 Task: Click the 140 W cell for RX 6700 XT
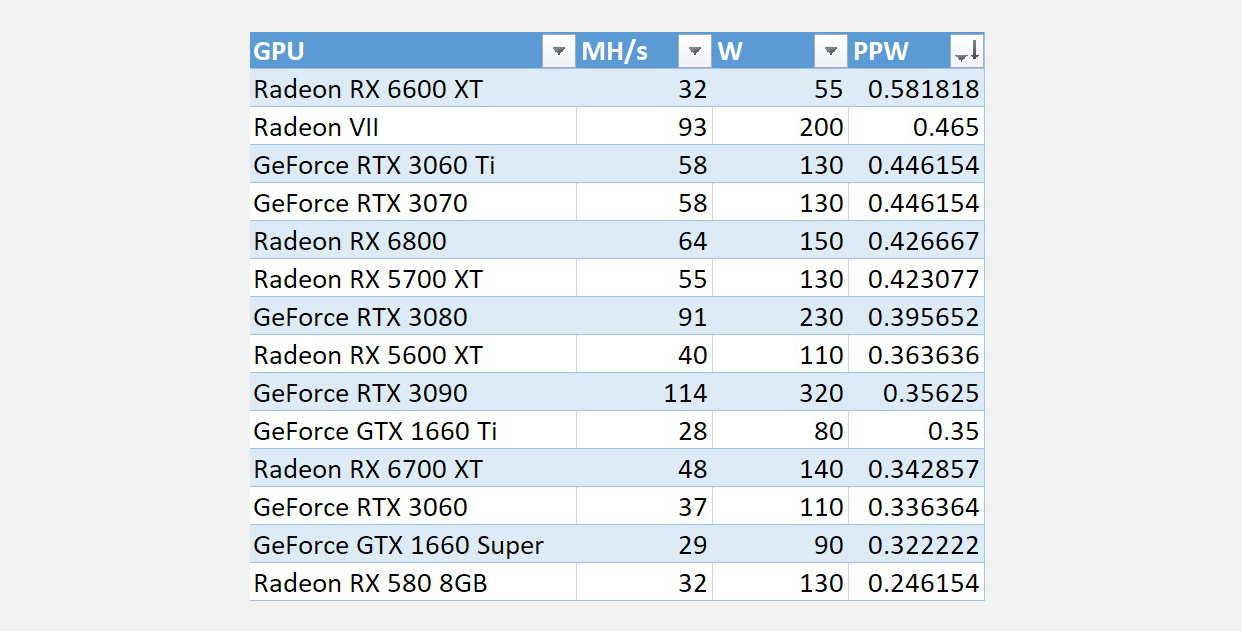coord(781,469)
